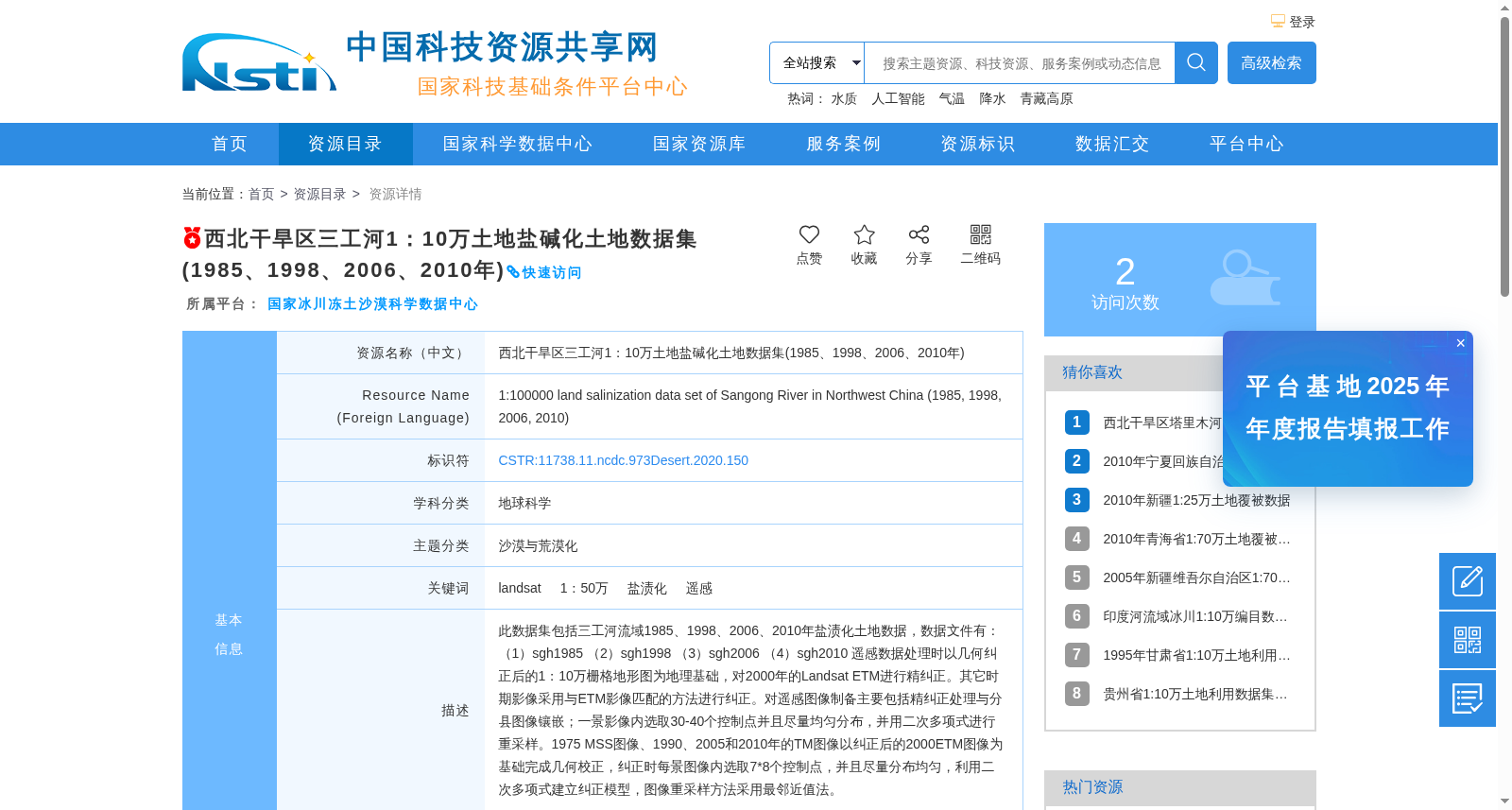
Task: Click the NSTI site logo
Action: coord(260,63)
